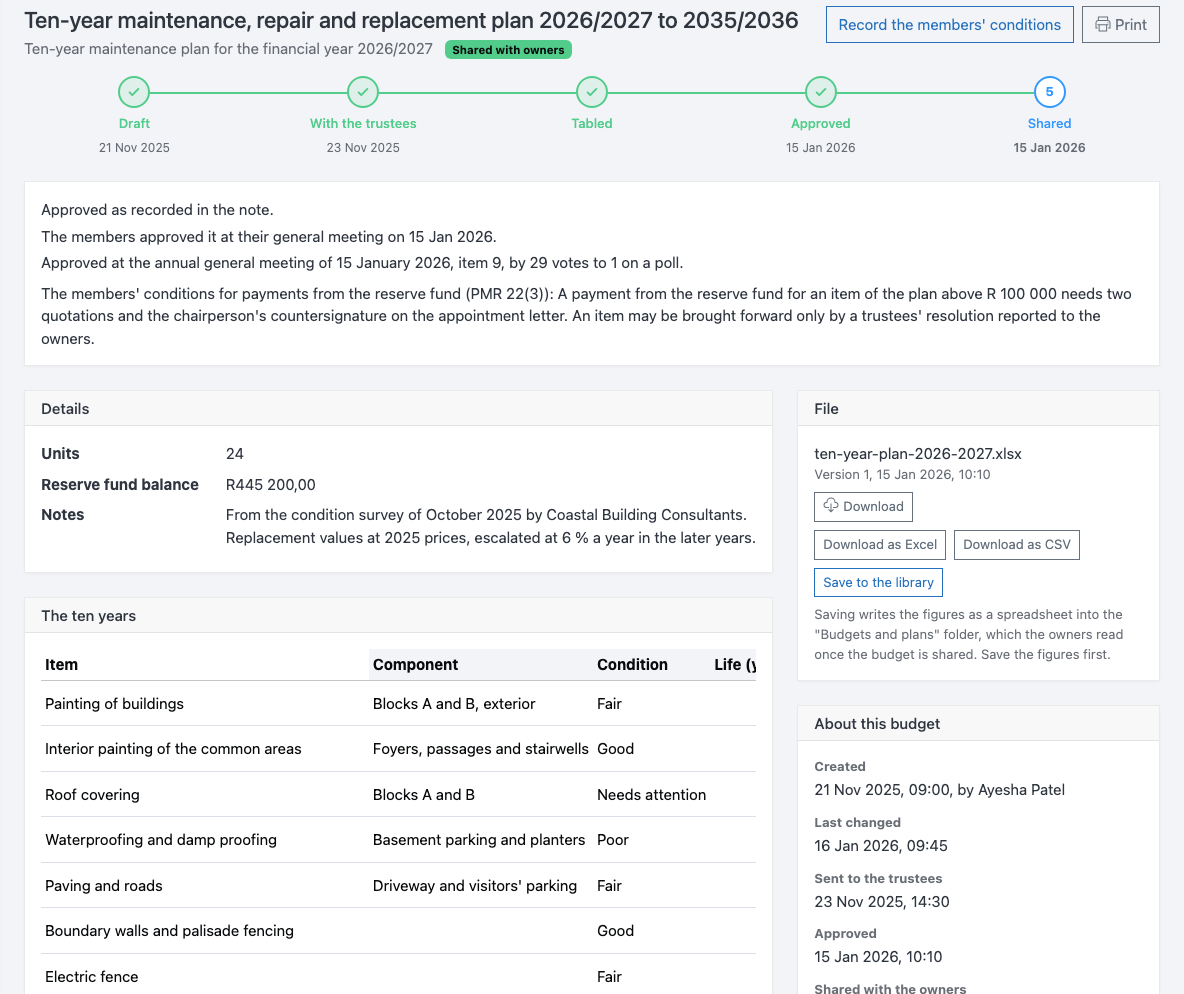Select the Condition column header
This screenshot has width=1184, height=994.
click(x=632, y=665)
